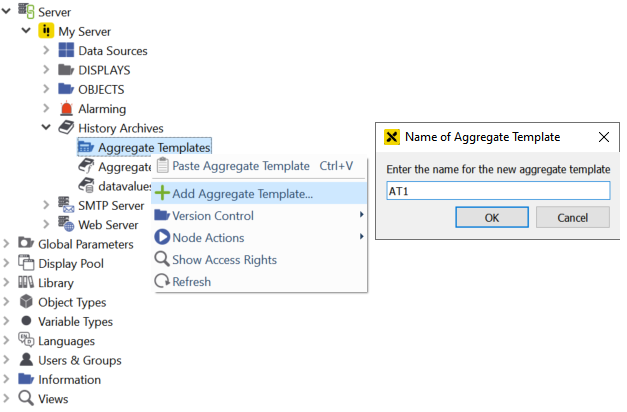627x412 pixels.
Task: Click the Object Types cube icon
Action: point(26,302)
